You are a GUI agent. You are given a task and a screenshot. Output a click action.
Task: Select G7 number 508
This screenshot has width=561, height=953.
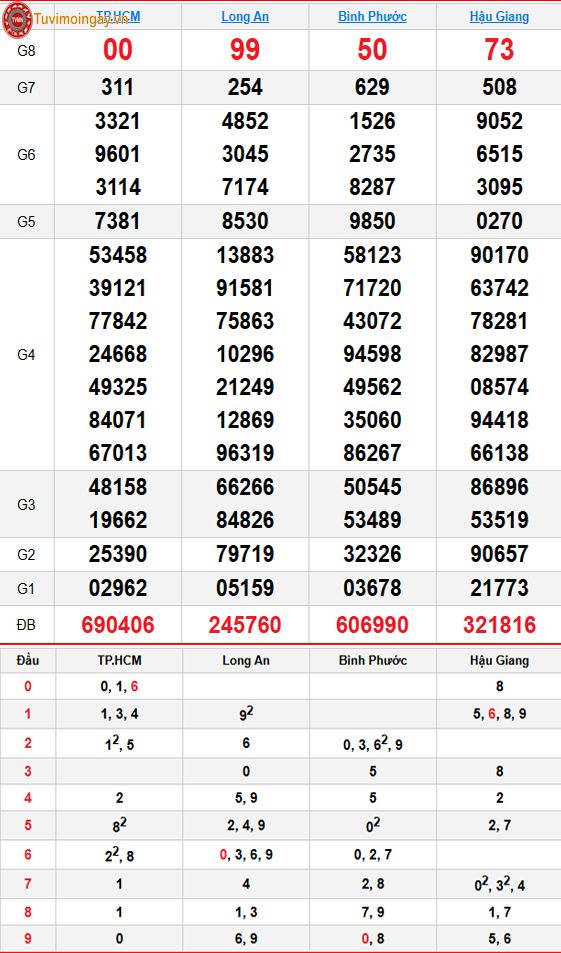pos(499,88)
